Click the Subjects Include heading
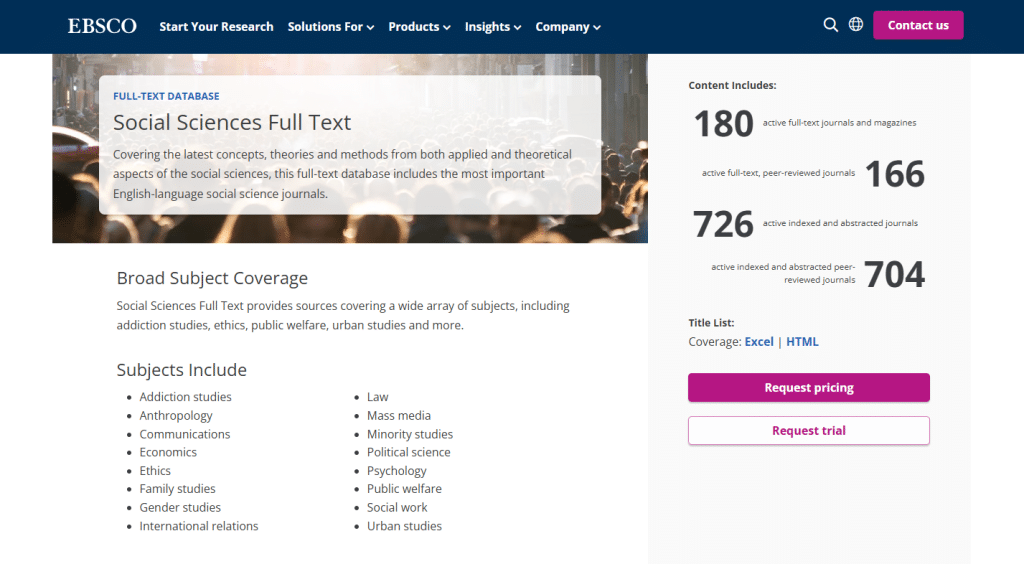 click(181, 370)
